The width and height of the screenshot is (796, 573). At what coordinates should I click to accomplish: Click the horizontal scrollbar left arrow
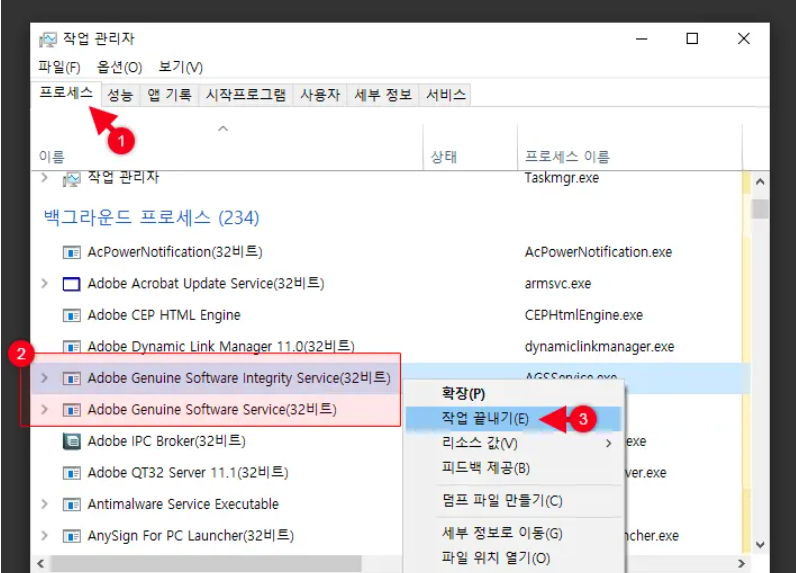41,564
